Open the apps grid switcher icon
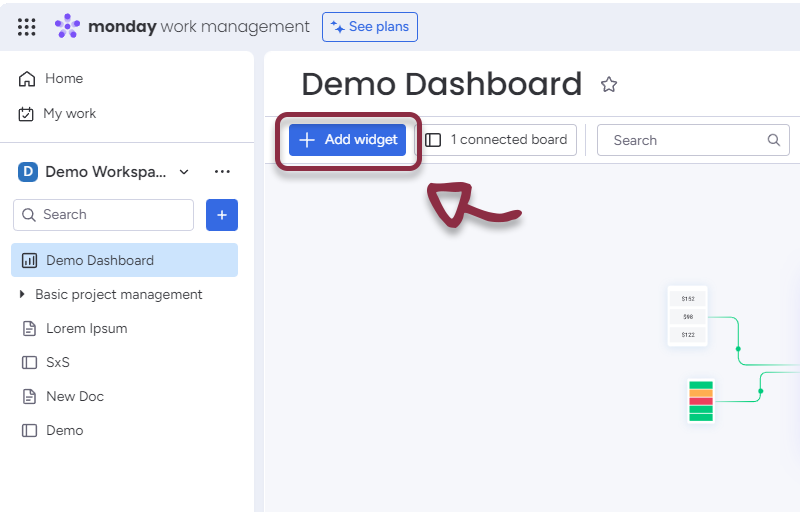Image resolution: width=800 pixels, height=512 pixels. pyautogui.click(x=27, y=27)
